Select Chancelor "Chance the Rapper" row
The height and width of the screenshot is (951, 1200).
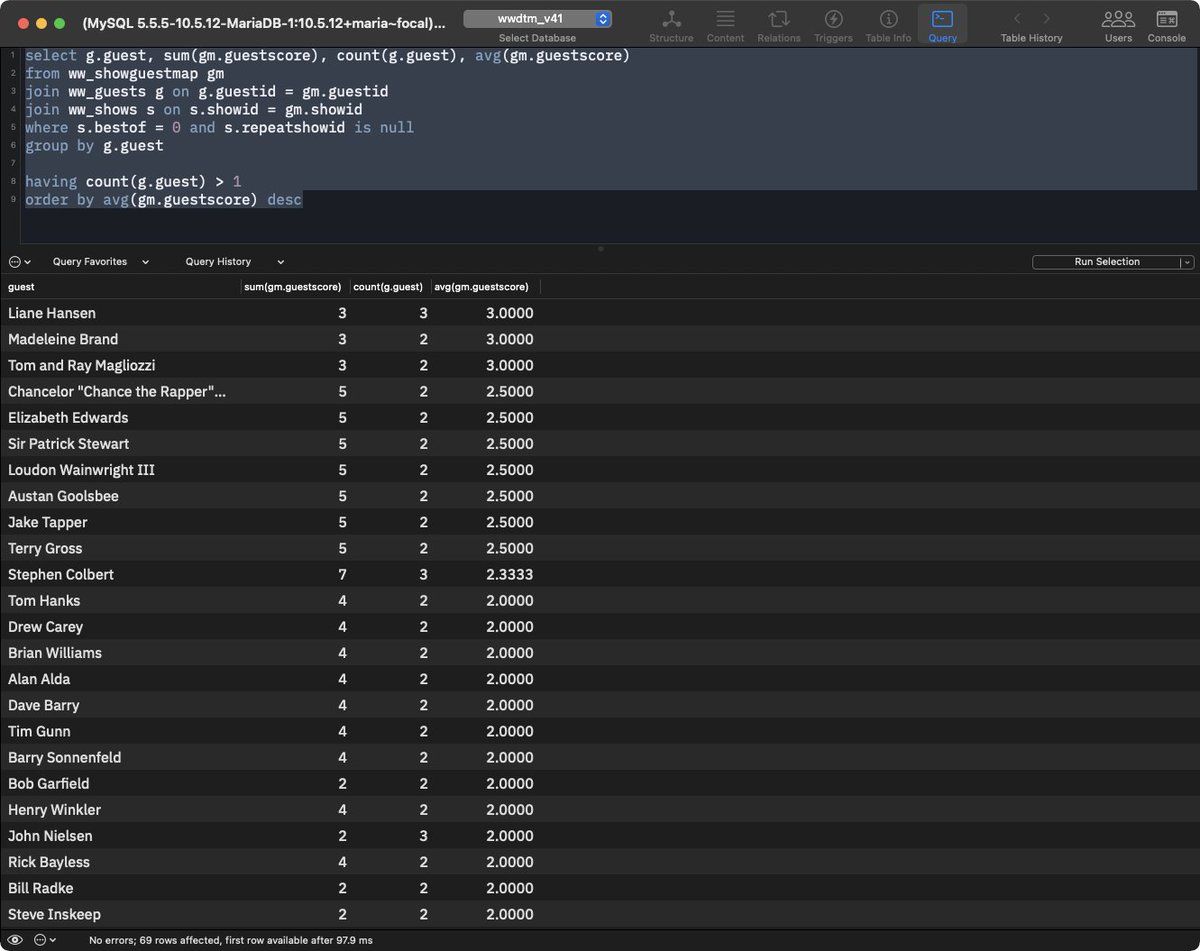coord(600,391)
